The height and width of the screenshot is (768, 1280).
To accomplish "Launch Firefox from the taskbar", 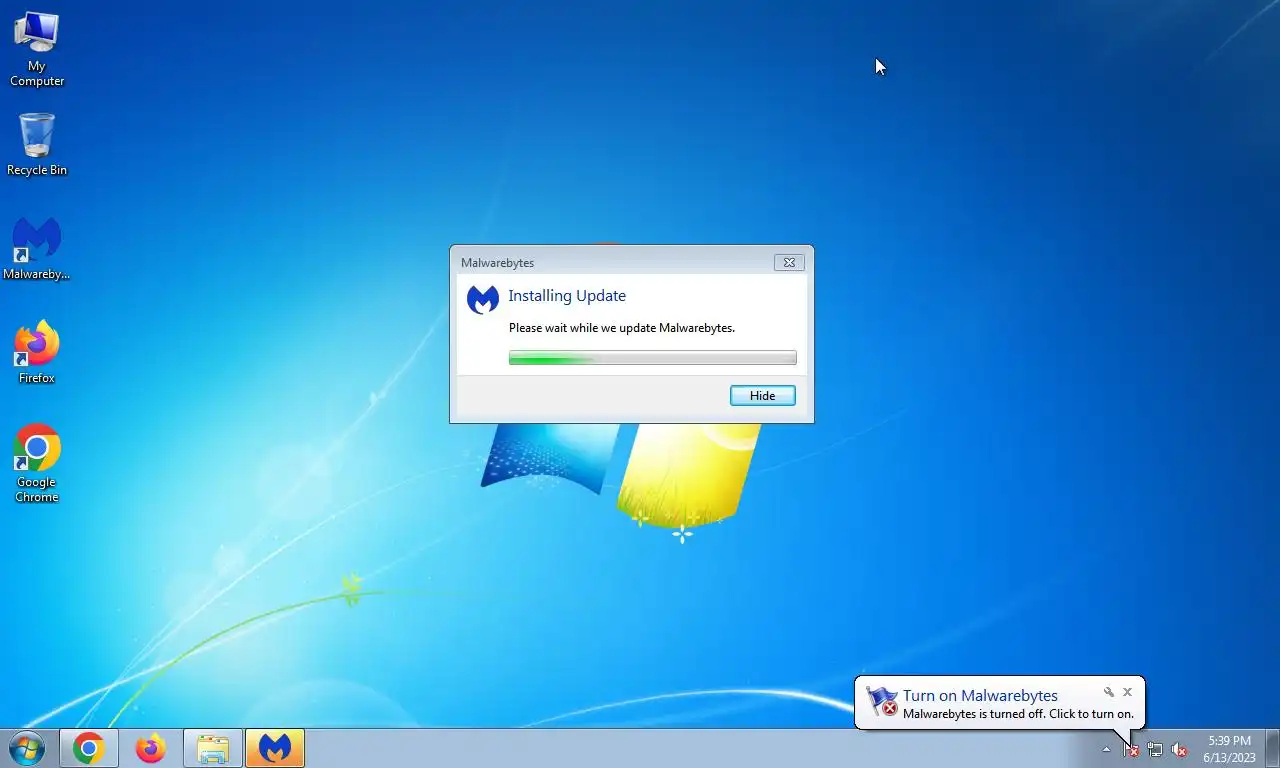I will [x=150, y=748].
